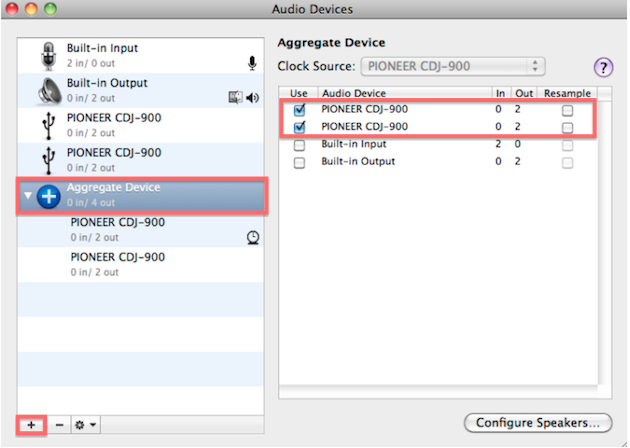The width and height of the screenshot is (630, 448).
Task: Click "2 in/ 0 out" under Built-in Input
Action: click(x=91, y=63)
